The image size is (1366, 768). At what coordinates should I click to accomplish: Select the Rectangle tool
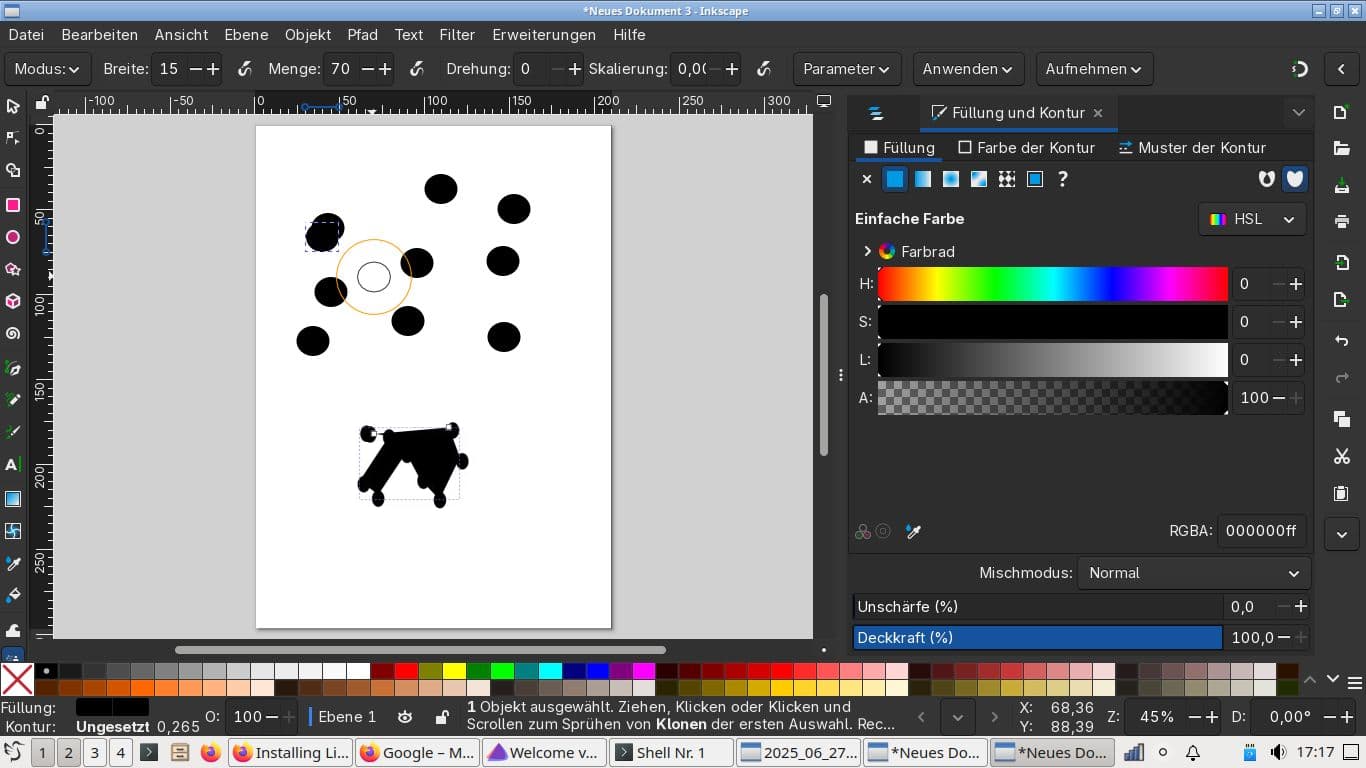click(x=13, y=205)
